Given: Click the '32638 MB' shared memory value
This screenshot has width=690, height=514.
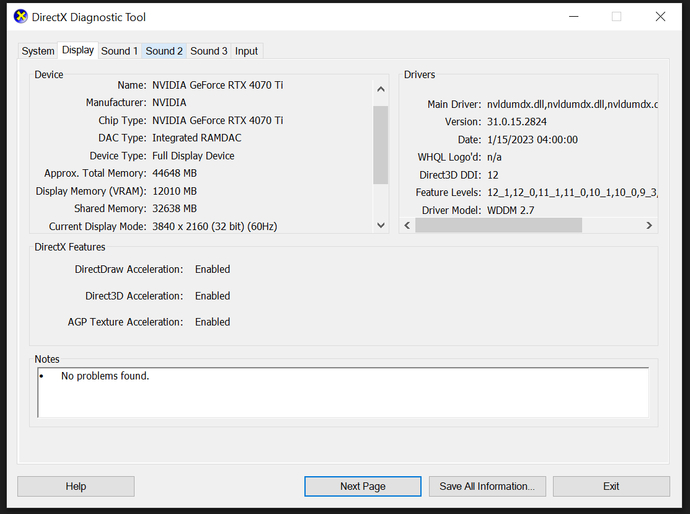Looking at the screenshot, I should (x=174, y=209).
